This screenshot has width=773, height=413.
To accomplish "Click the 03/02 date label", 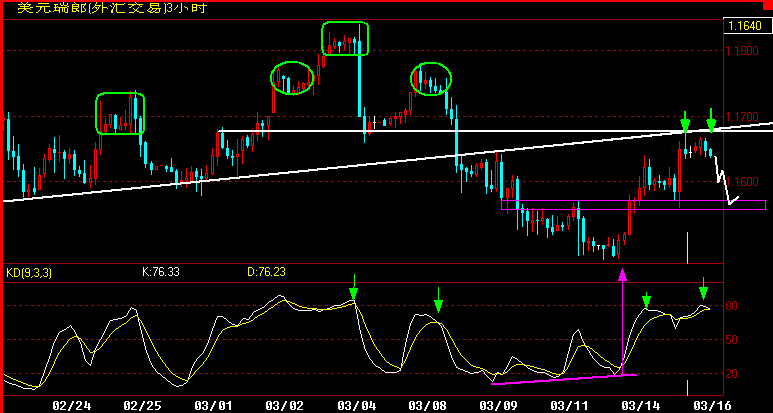I will tap(284, 405).
